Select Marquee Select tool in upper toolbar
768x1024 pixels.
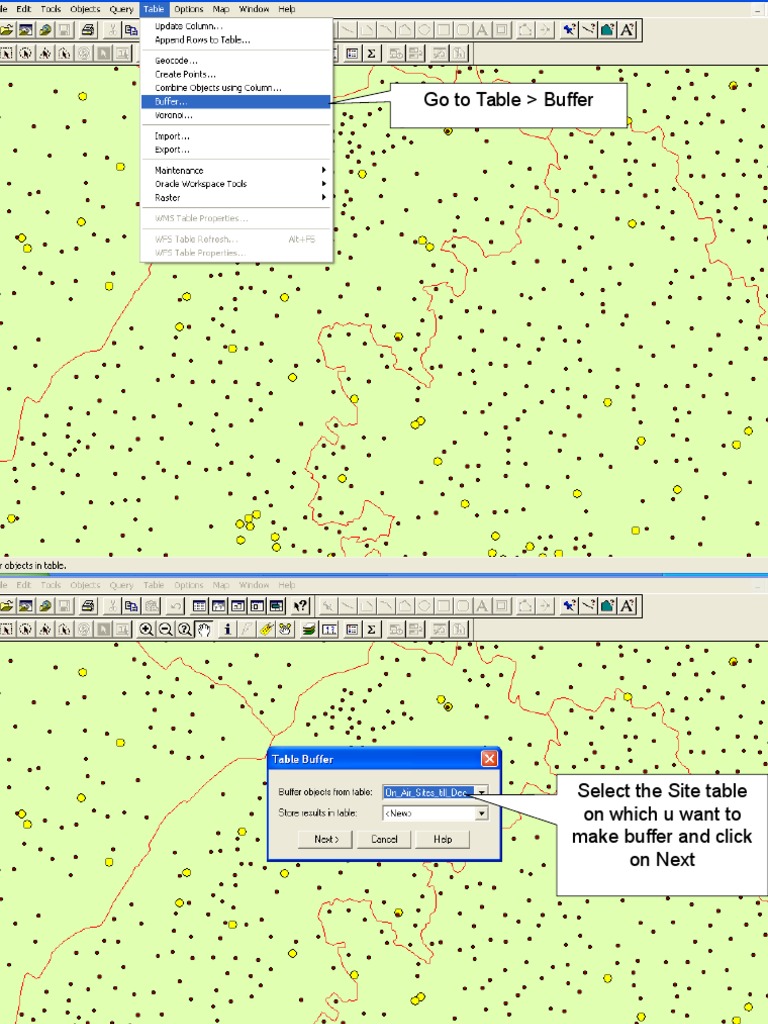tap(7, 54)
